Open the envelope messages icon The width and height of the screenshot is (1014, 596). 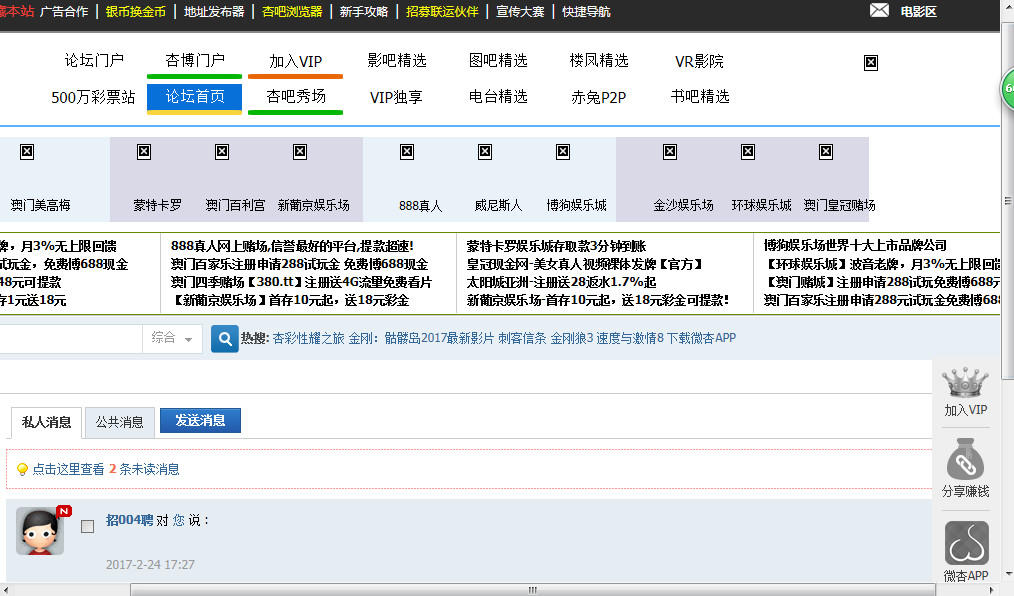tap(879, 10)
